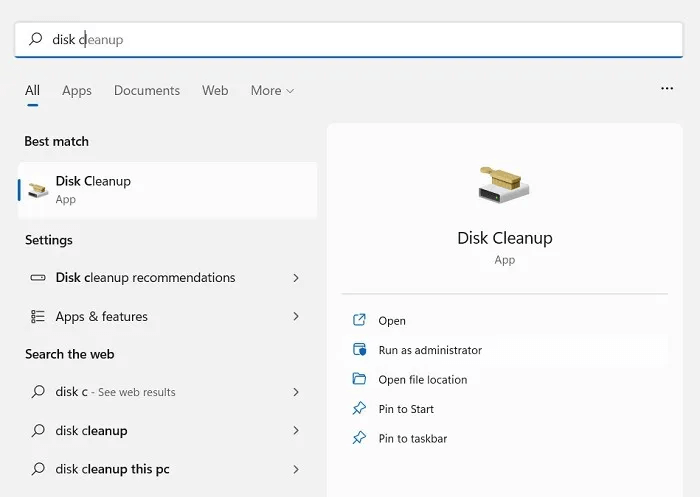
Task: Click the Disk Cleanup icon in Best match
Action: (x=38, y=189)
